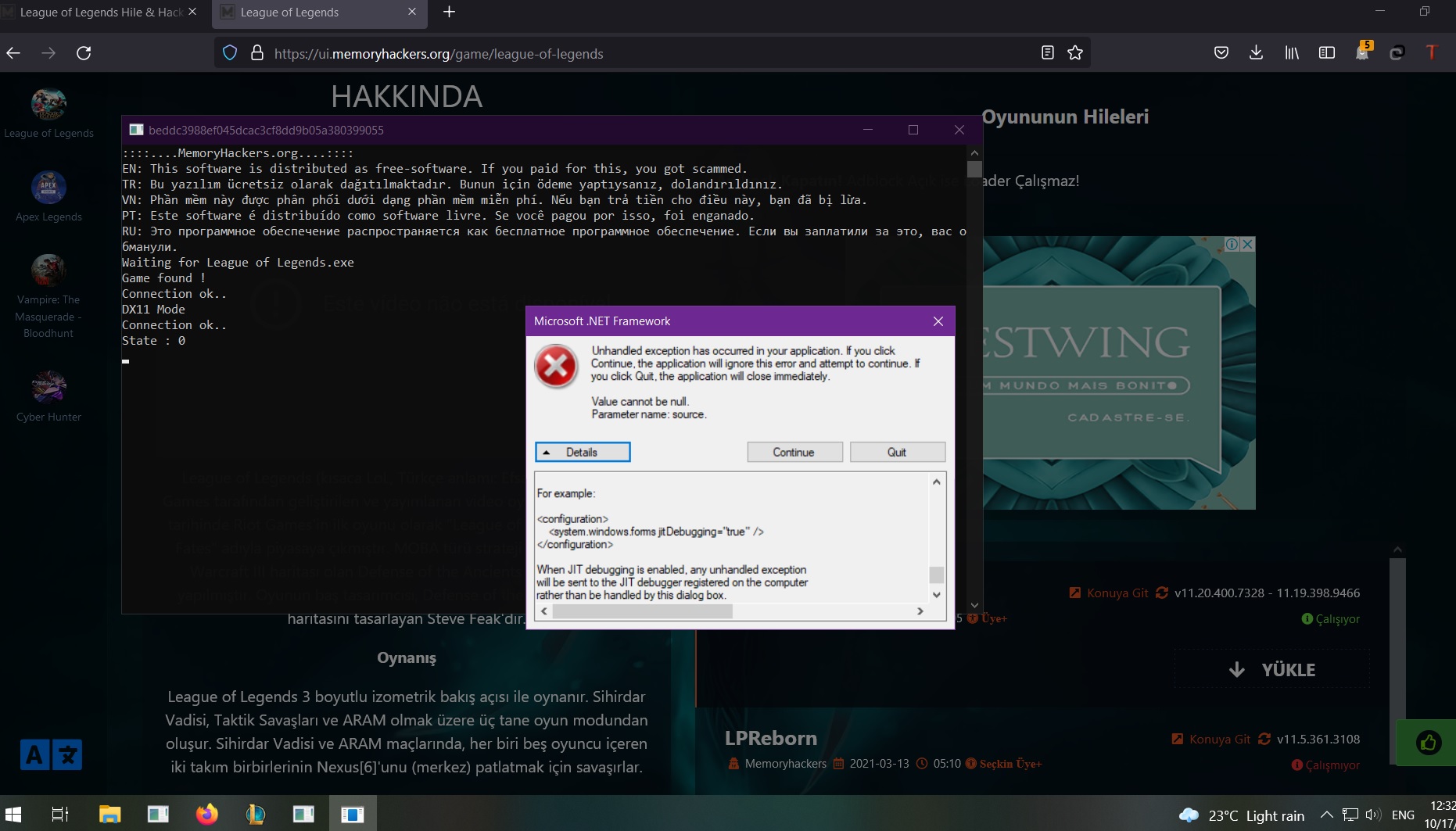This screenshot has height=831, width=1456.
Task: Open the tracking protection shield icon
Action: (x=230, y=53)
